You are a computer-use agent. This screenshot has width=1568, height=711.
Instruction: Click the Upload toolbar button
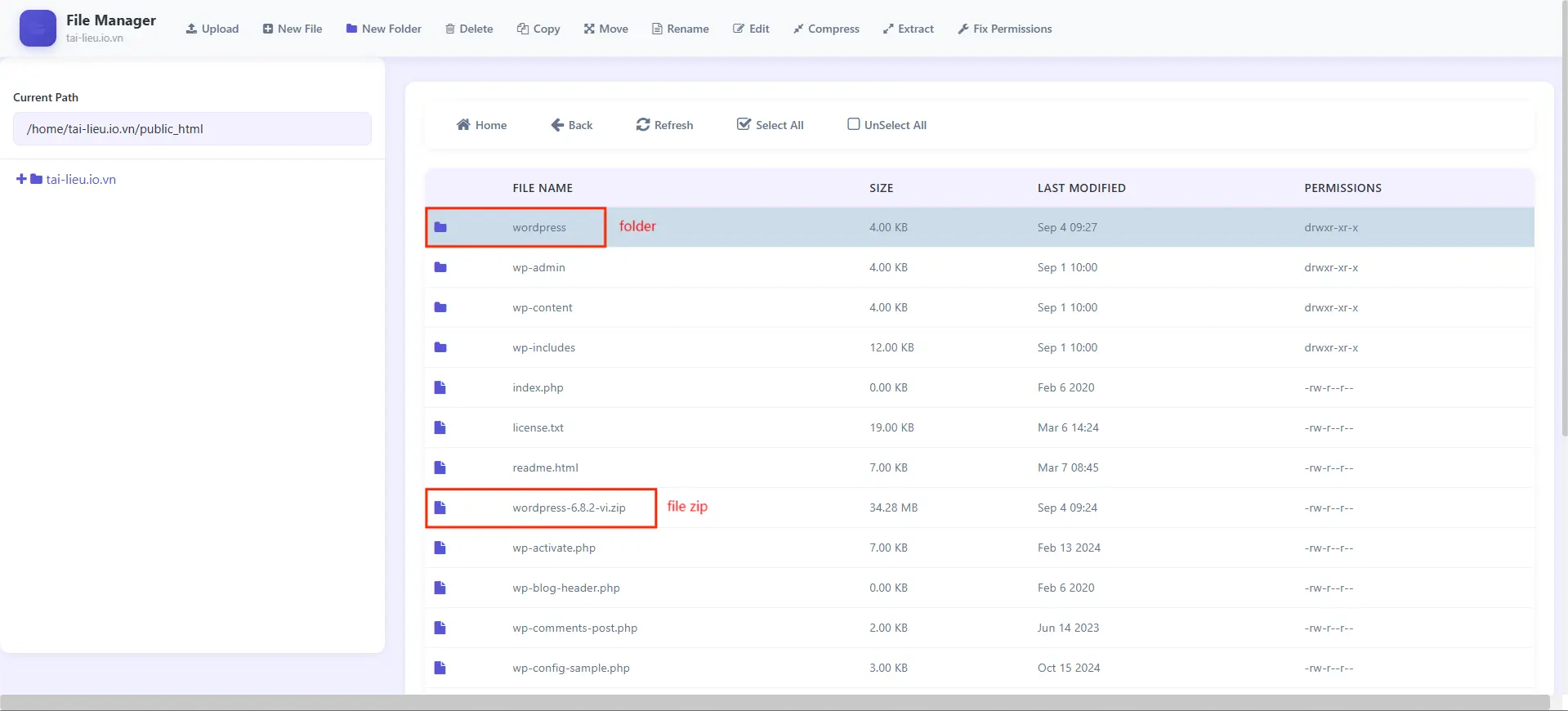coord(212,29)
